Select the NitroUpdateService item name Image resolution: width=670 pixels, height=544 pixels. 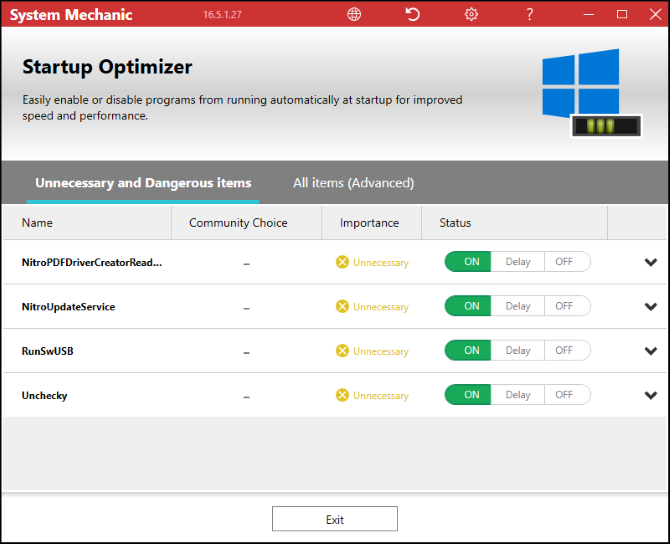(68, 307)
